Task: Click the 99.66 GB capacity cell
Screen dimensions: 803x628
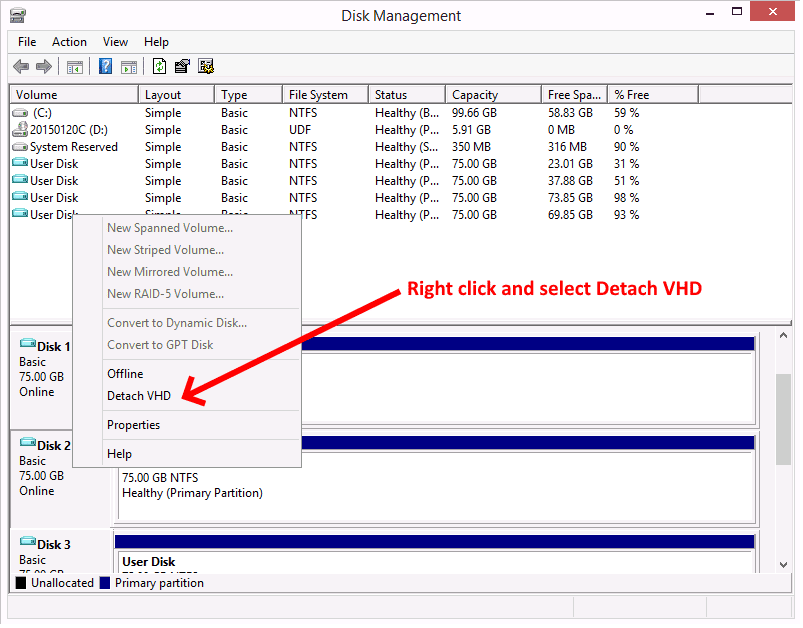Action: pos(475,113)
